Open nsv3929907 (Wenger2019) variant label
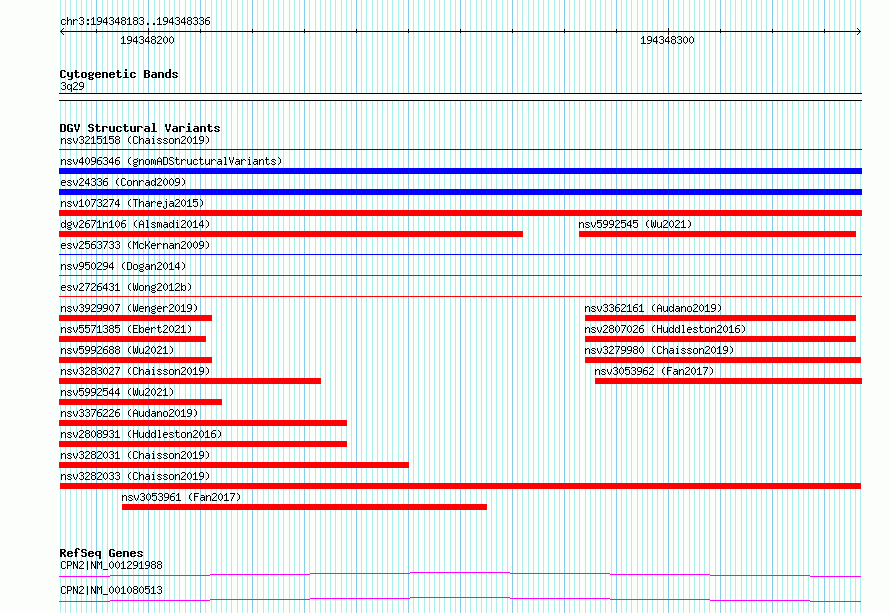890x613 pixels. tap(129, 308)
